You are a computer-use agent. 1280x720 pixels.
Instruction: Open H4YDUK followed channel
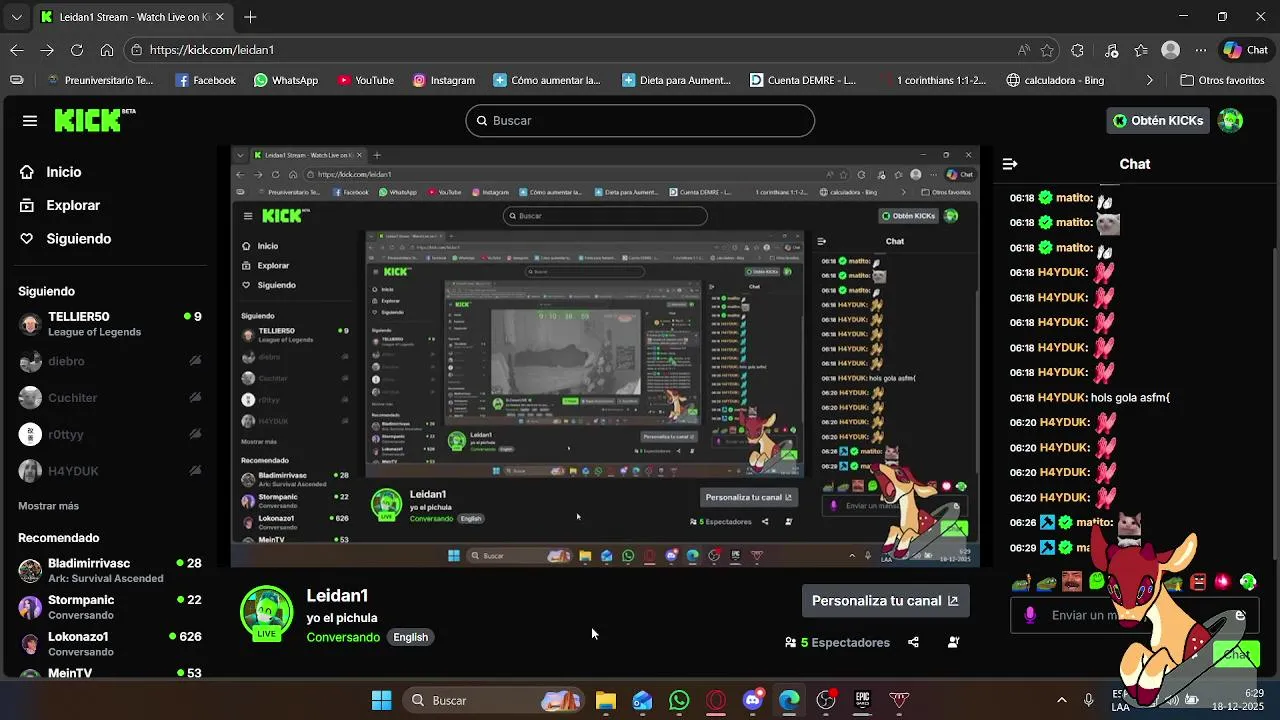tap(110, 471)
